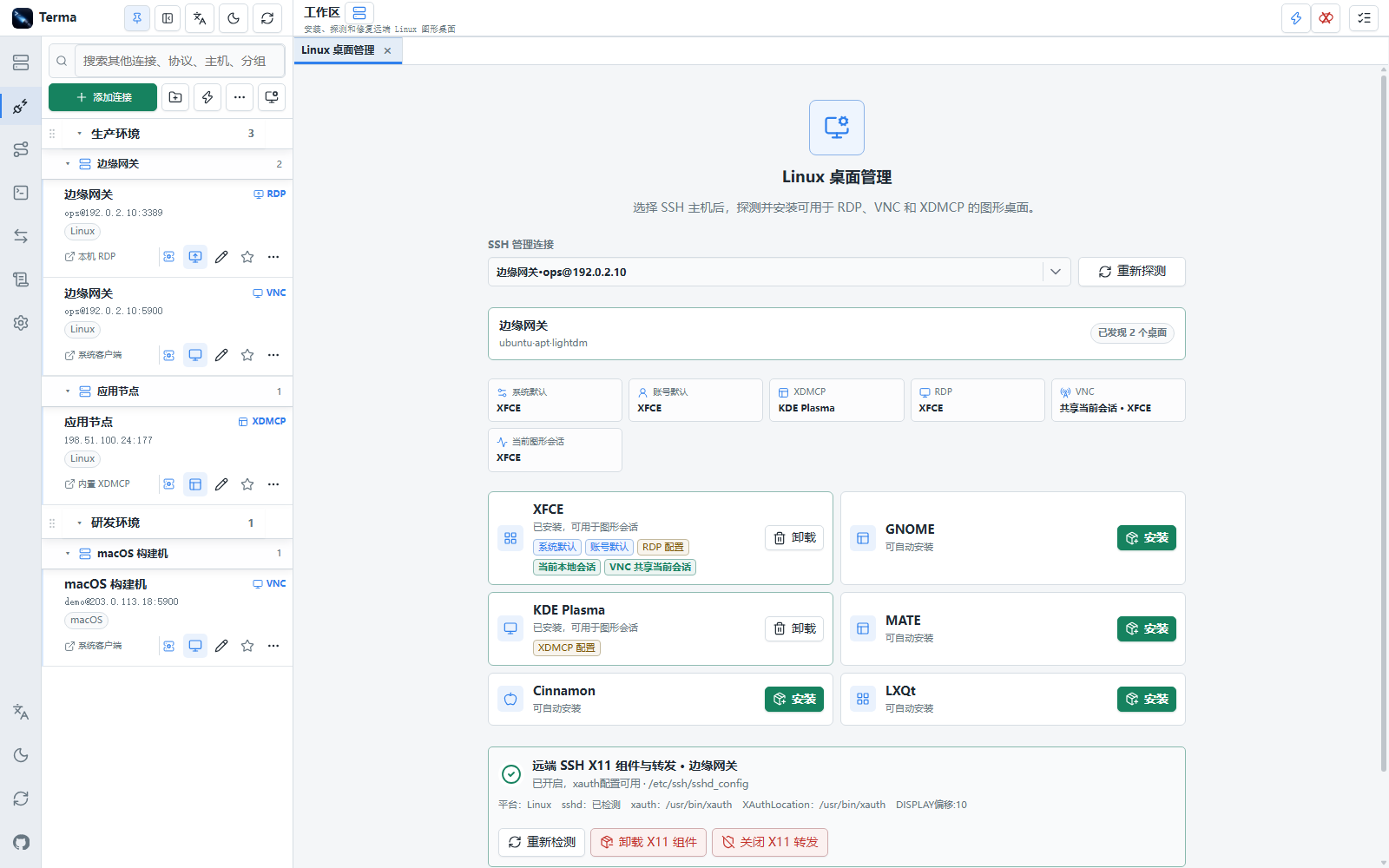Click the new folder group icon
Viewport: 1389px width, 868px height.
175,97
